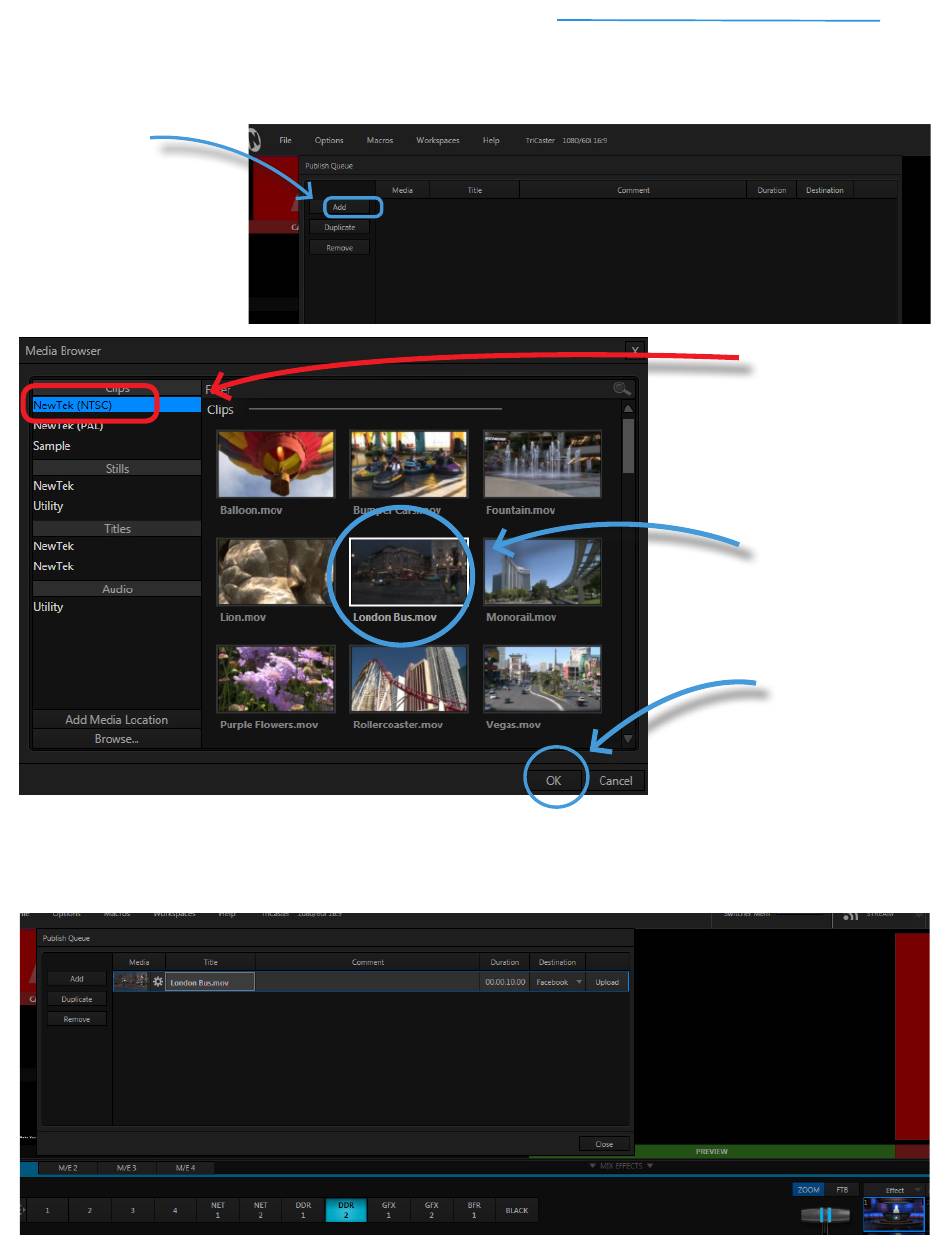The image size is (950, 1254).
Task: Select Utility under the Audio heading
Action: [x=116, y=607]
